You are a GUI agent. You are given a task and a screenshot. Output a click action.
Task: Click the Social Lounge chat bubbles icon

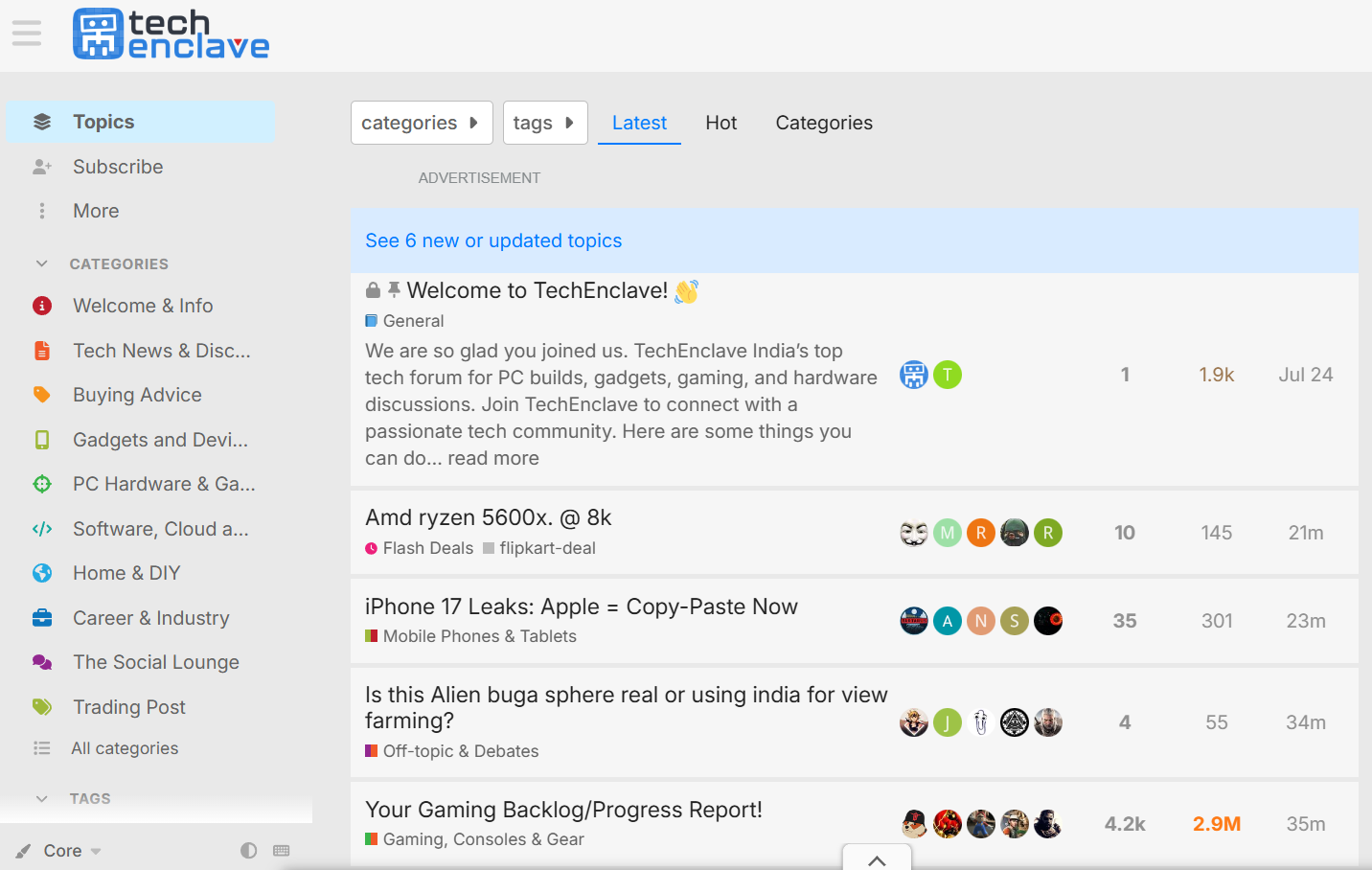point(42,662)
